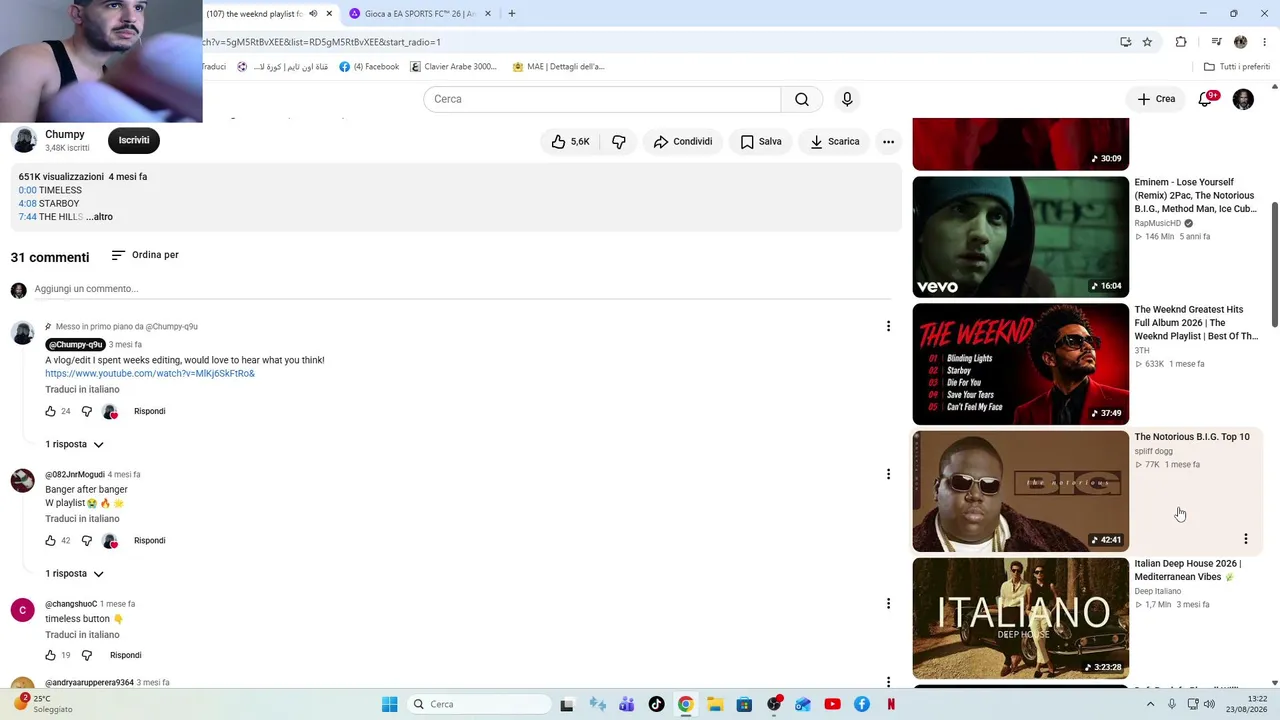Jump to the 4:08 STARBOY timestamp
1280x720 pixels.
tap(28, 204)
